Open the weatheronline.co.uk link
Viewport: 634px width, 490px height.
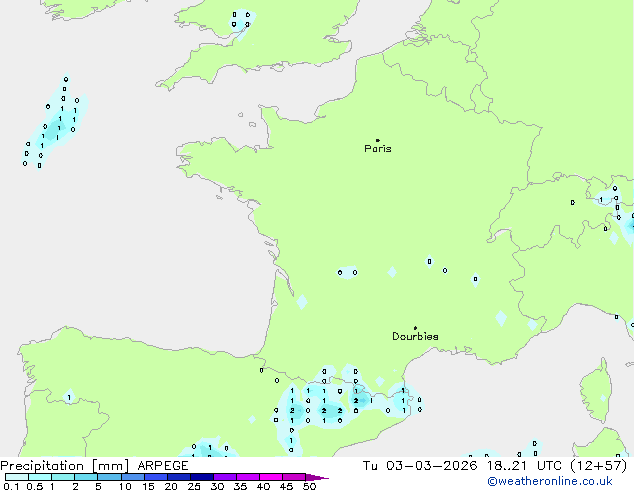(550, 481)
